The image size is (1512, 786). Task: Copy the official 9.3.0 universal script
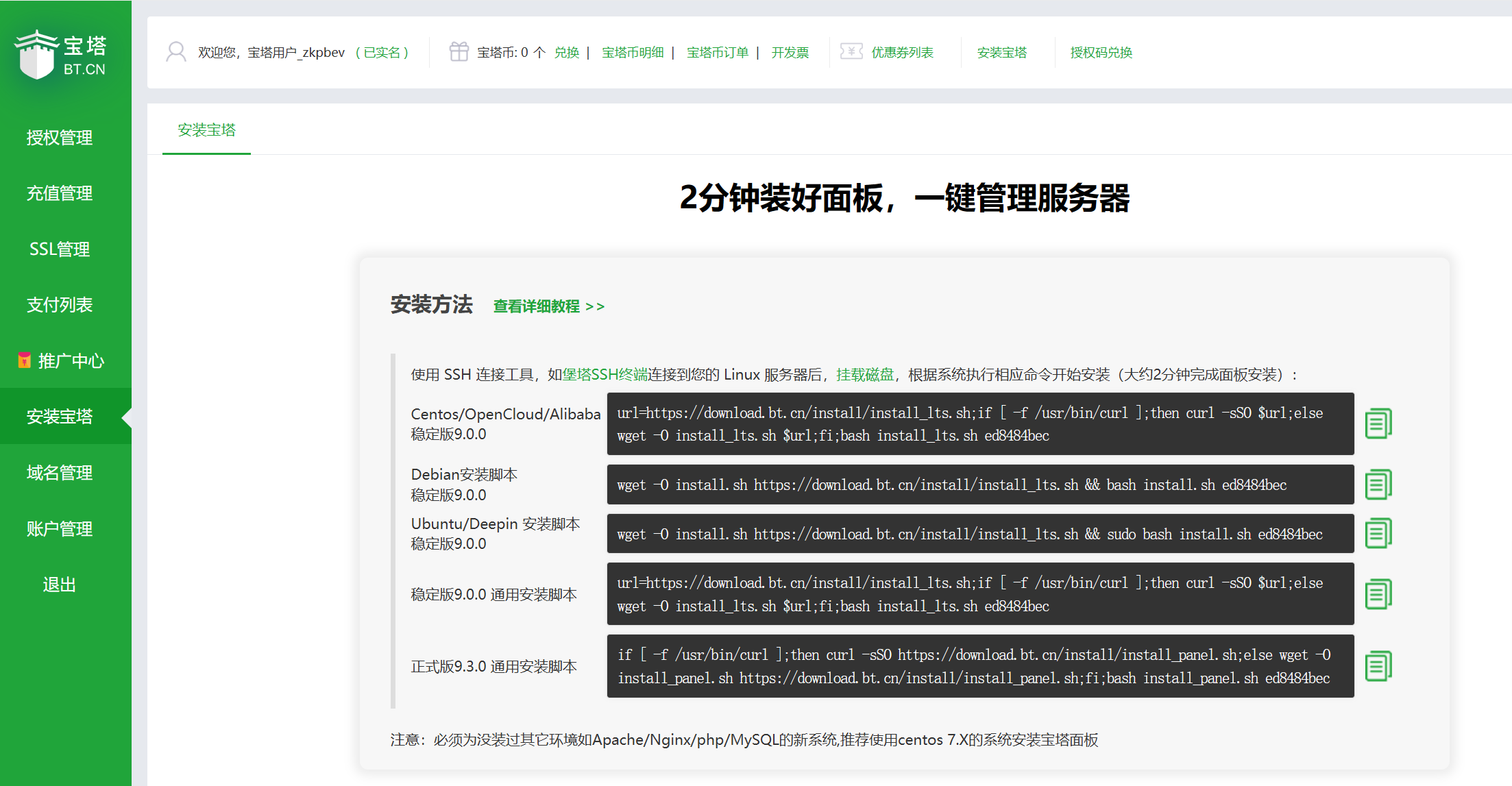pos(1378,666)
